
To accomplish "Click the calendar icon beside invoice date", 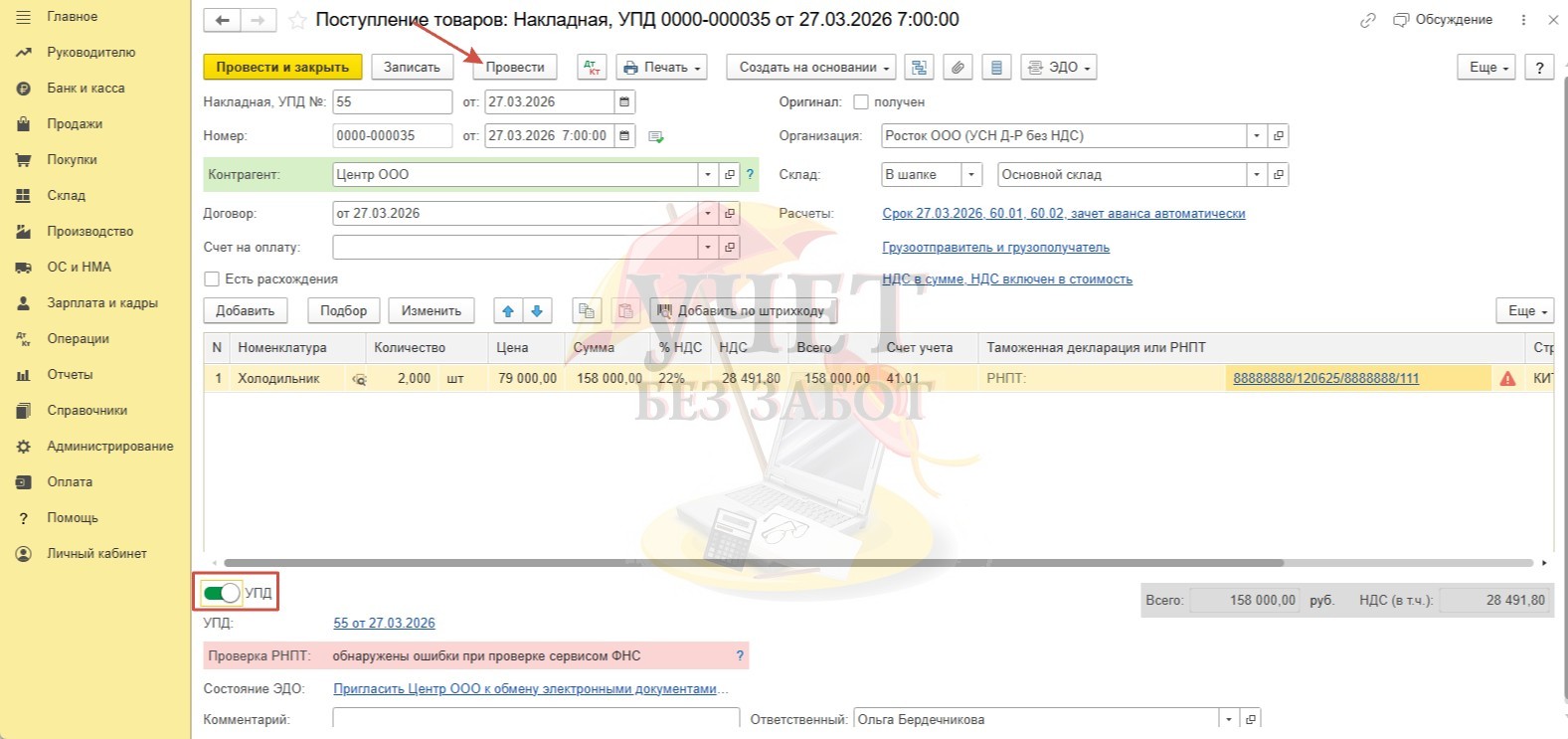I will tap(624, 102).
